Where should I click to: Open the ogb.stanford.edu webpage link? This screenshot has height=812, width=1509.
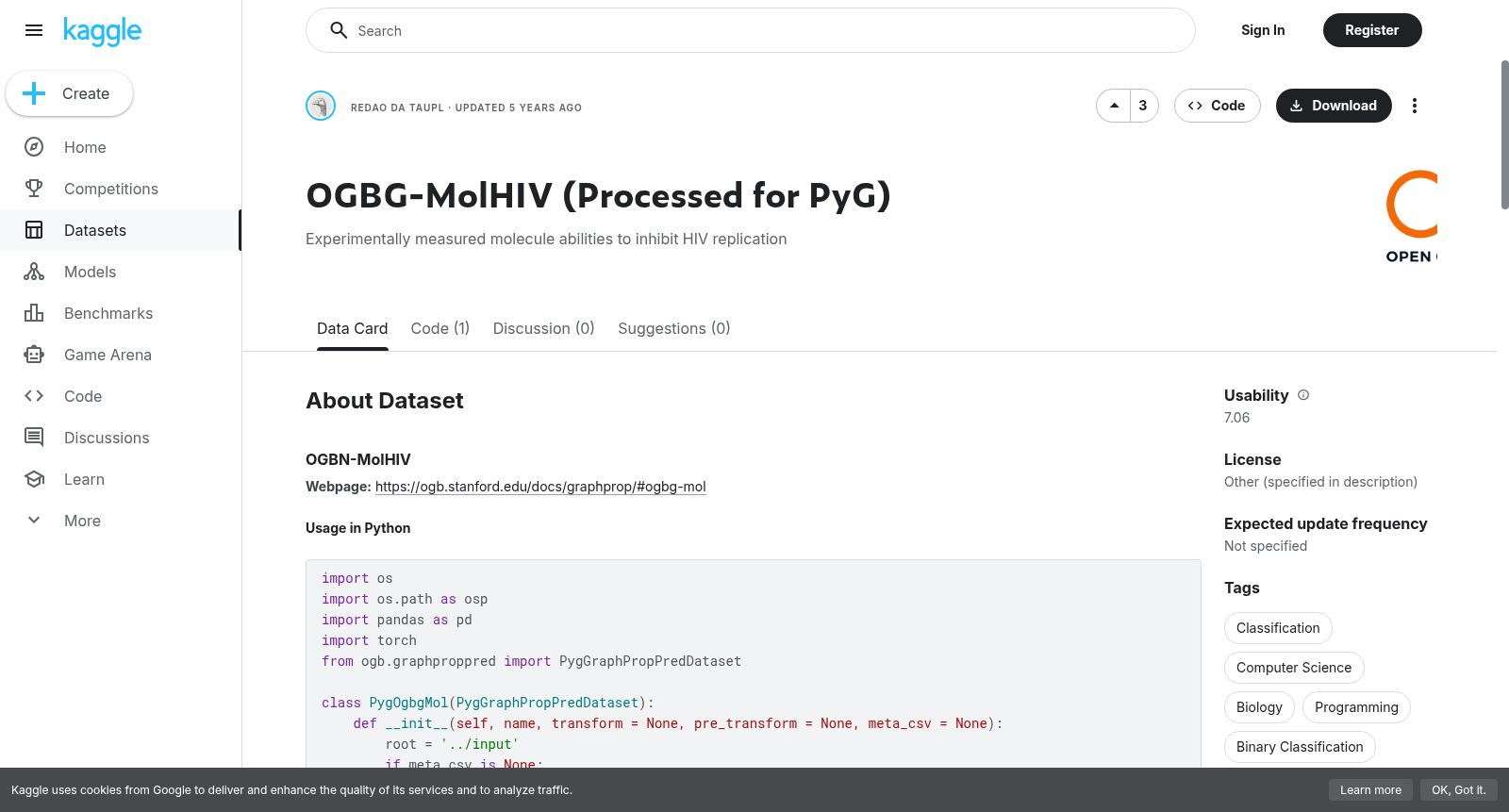coord(540,487)
